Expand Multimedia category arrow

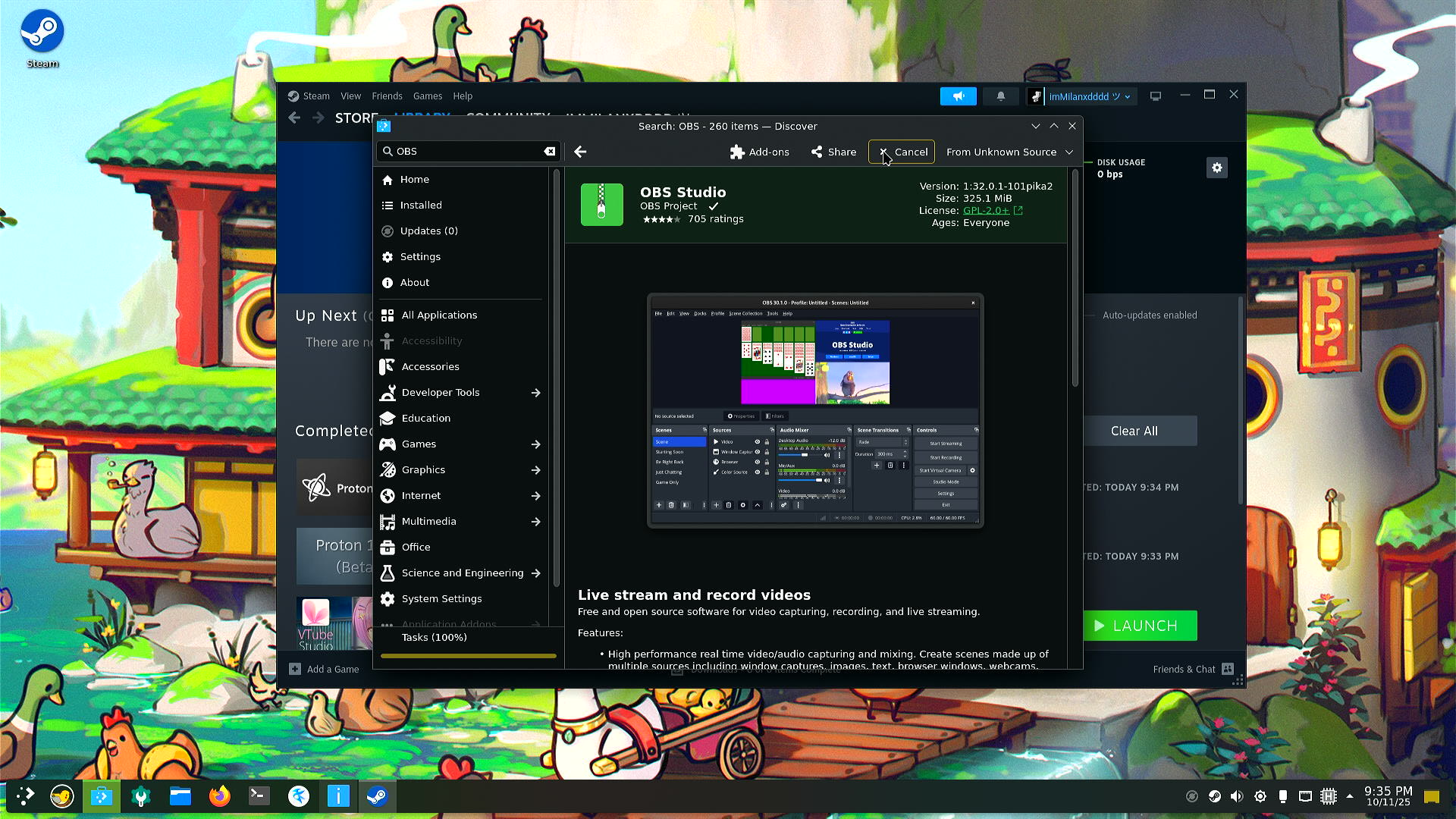click(535, 522)
